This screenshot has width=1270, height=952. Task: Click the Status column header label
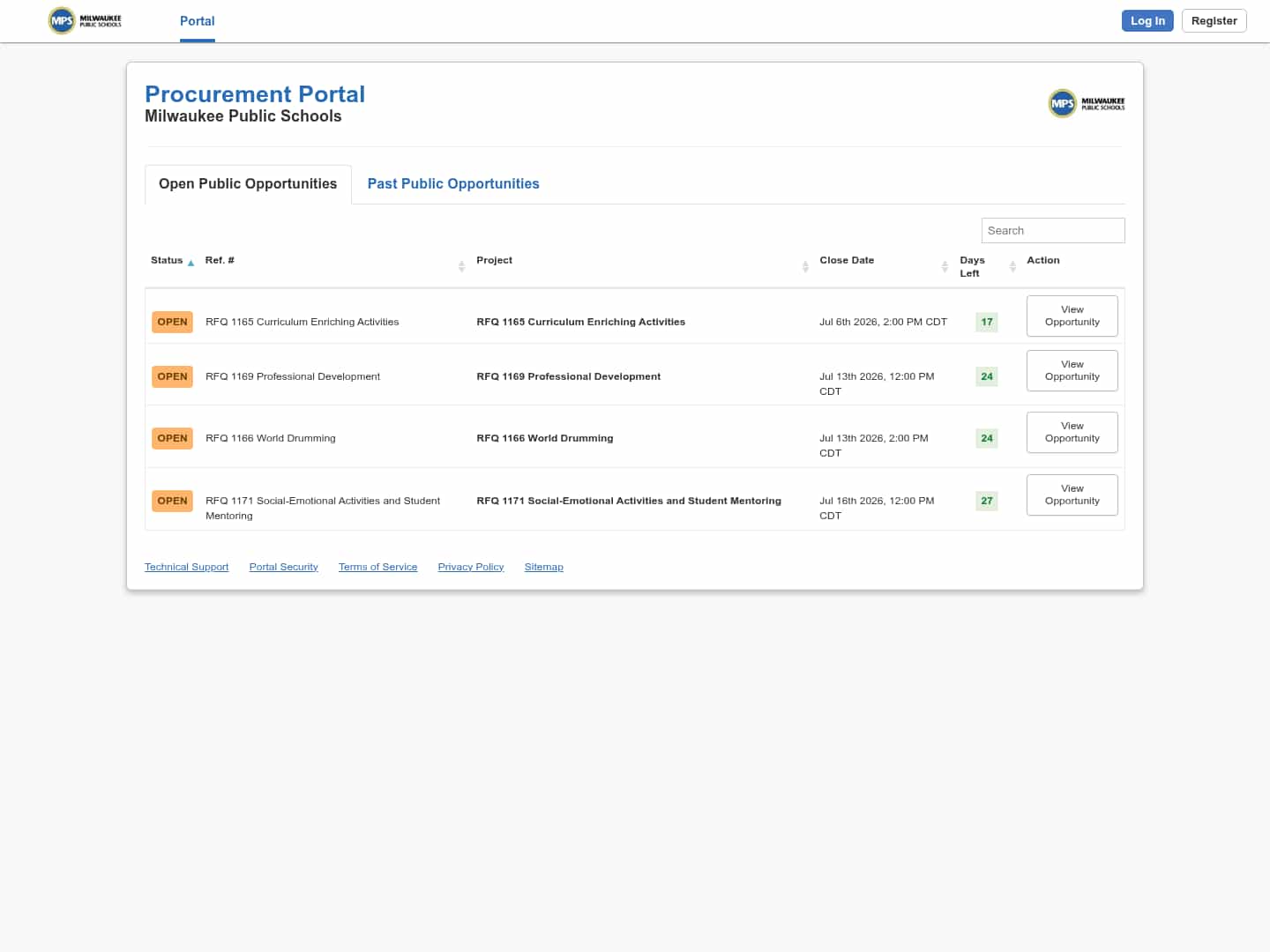click(x=167, y=260)
